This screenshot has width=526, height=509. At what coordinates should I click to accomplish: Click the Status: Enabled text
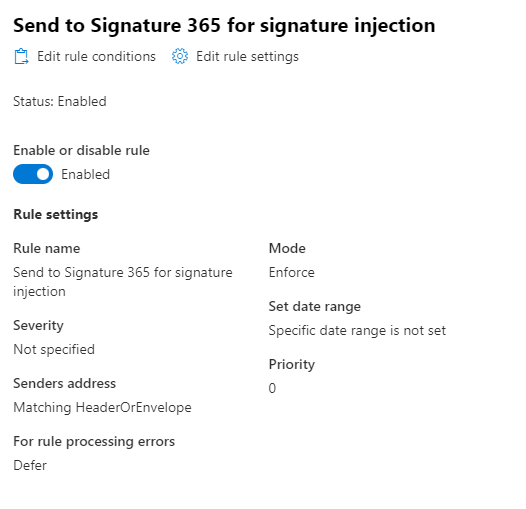[60, 101]
